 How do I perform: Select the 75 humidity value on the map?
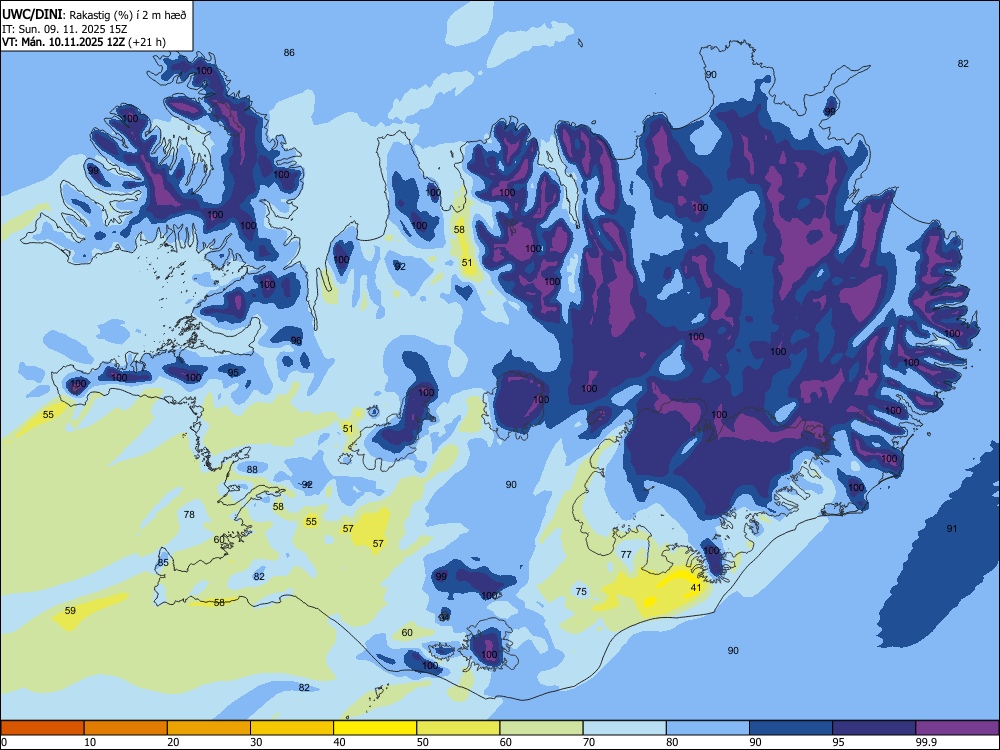click(x=581, y=591)
